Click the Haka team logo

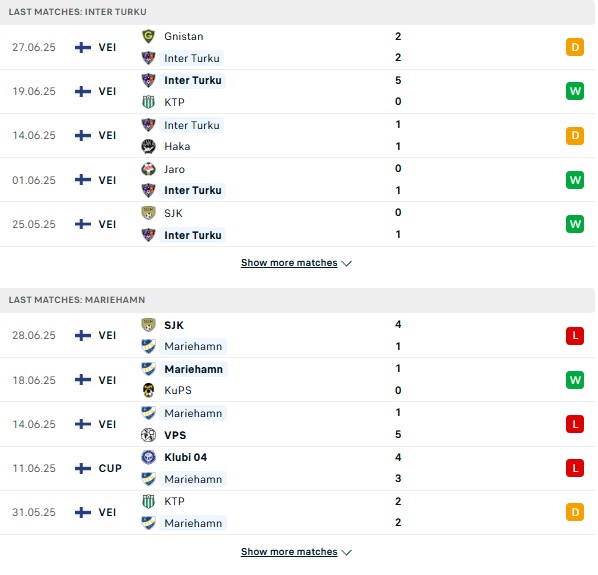tap(148, 146)
